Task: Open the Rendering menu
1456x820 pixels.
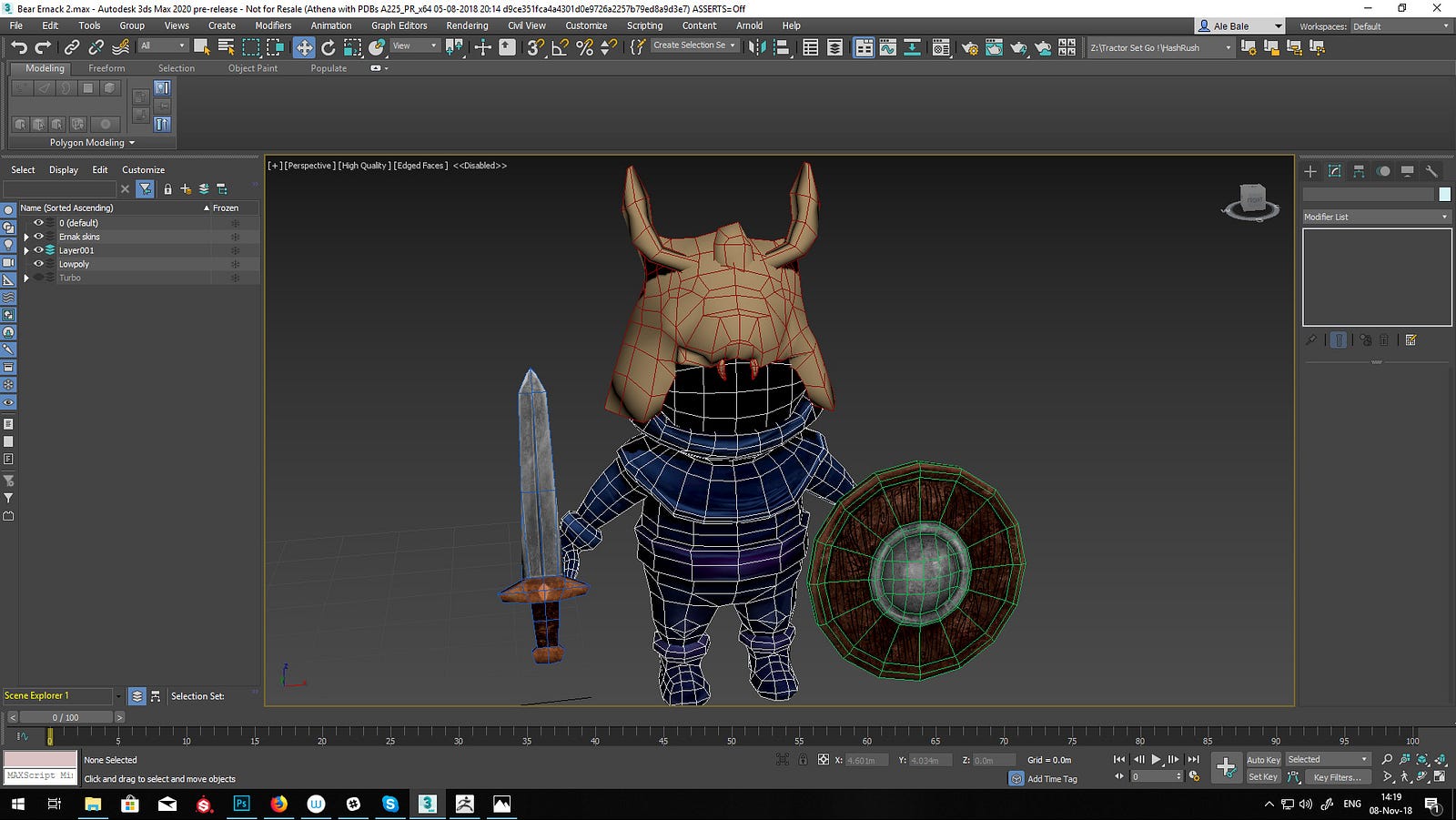Action: coord(467,25)
